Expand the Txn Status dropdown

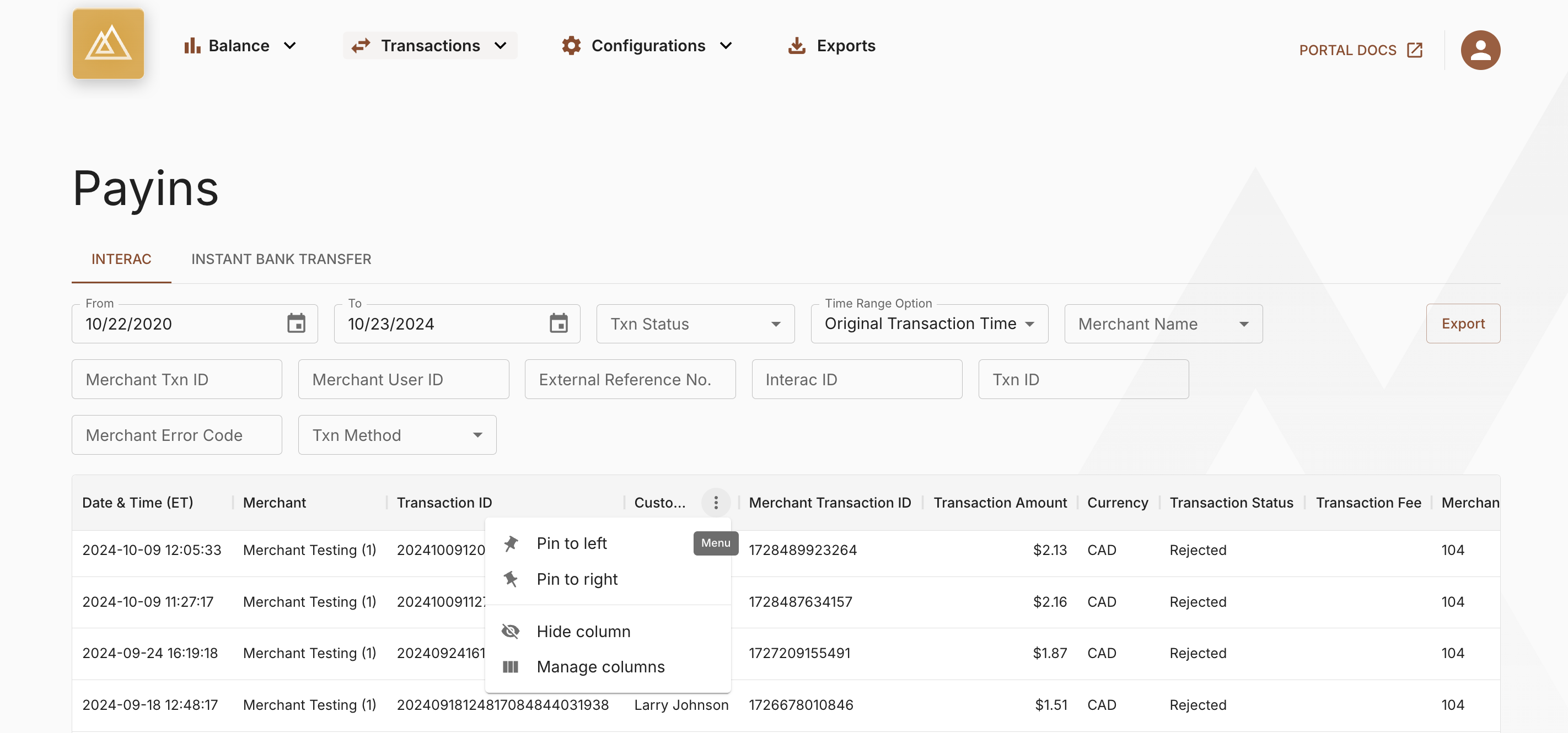pyautogui.click(x=695, y=324)
